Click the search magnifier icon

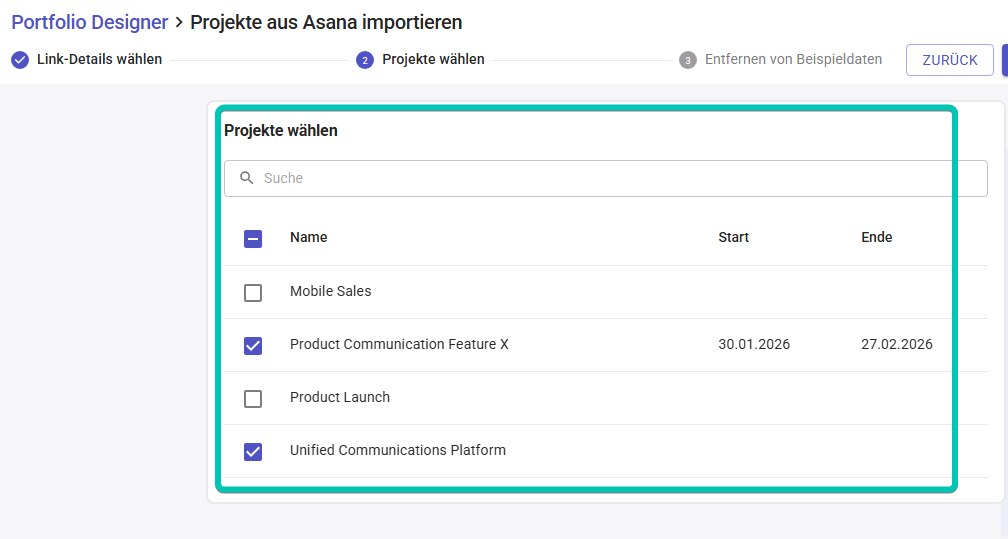[x=246, y=178]
